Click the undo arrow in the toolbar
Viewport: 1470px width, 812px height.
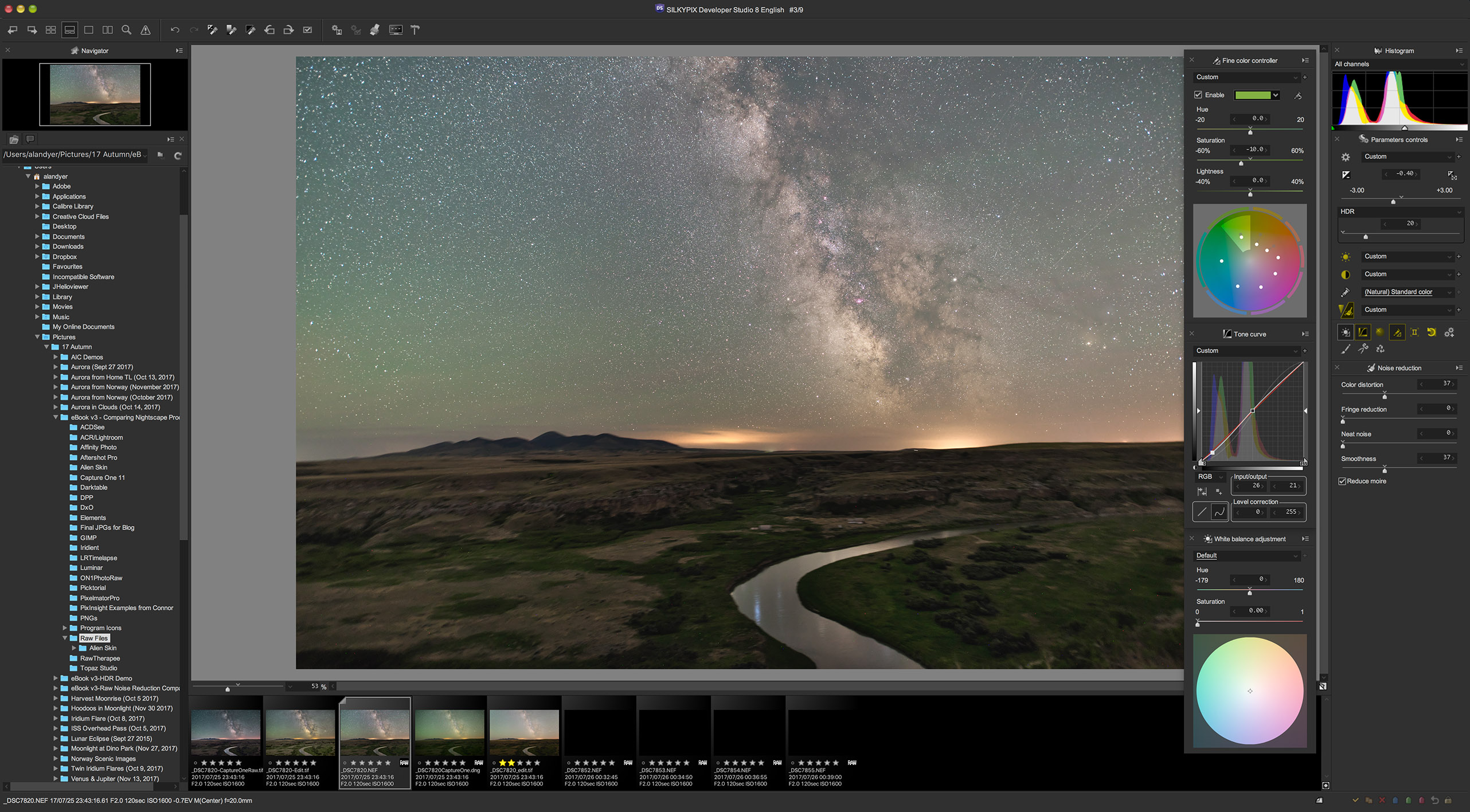(175, 30)
